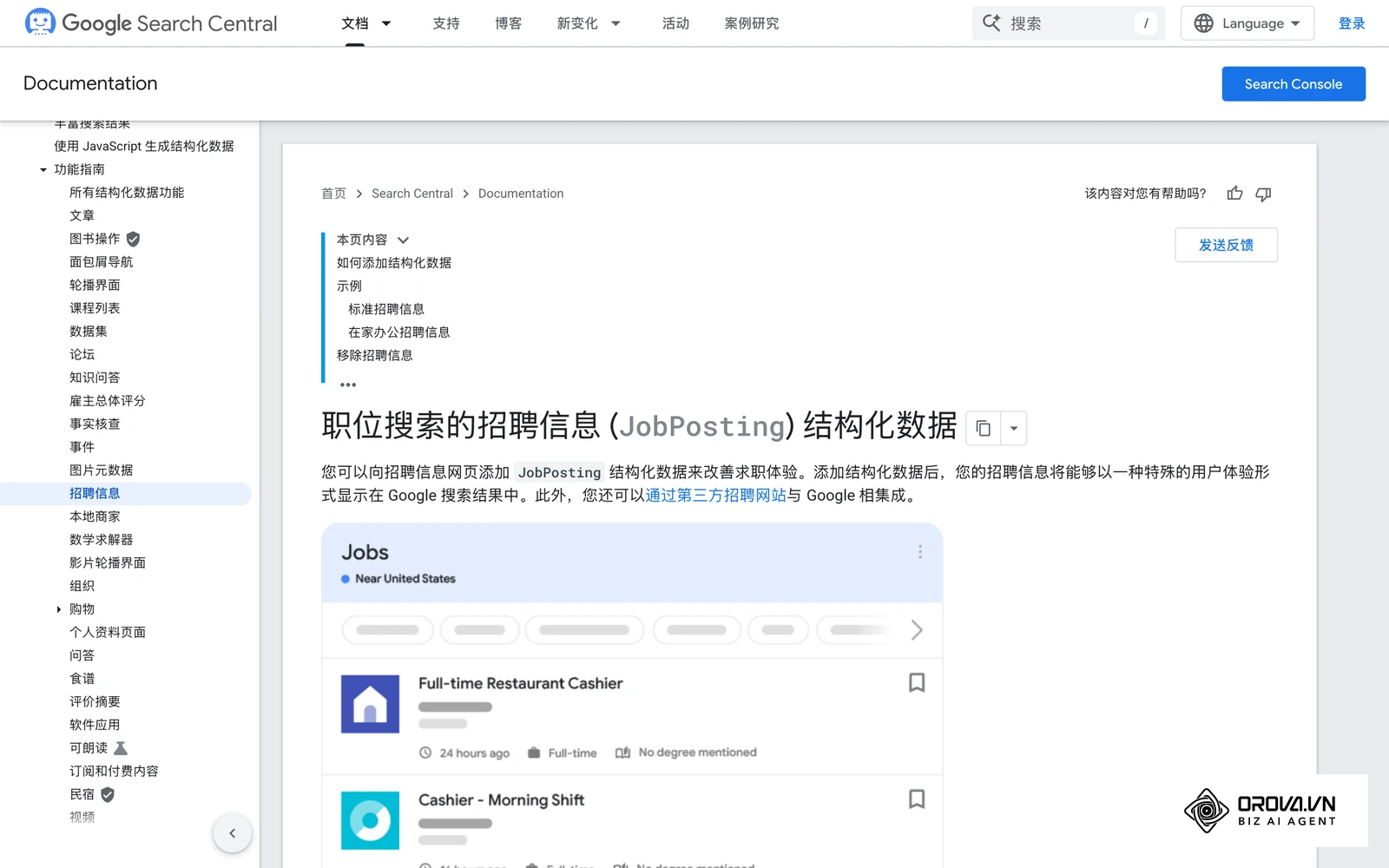Image resolution: width=1389 pixels, height=868 pixels.
Task: Click in the 搜索 input field
Action: [x=1068, y=23]
